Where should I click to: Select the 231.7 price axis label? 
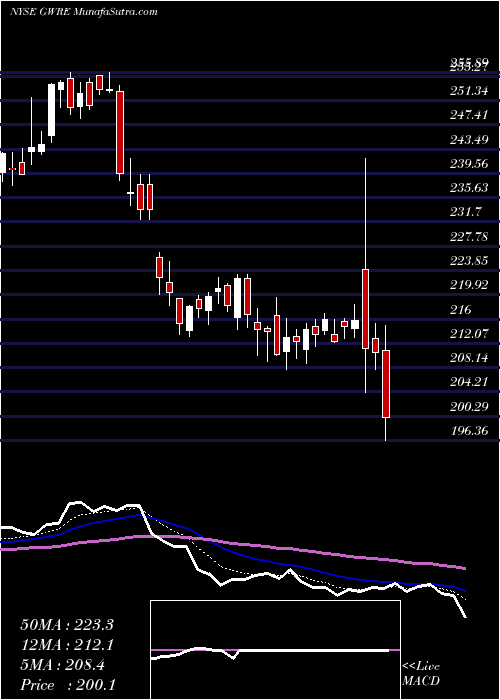tap(466, 212)
